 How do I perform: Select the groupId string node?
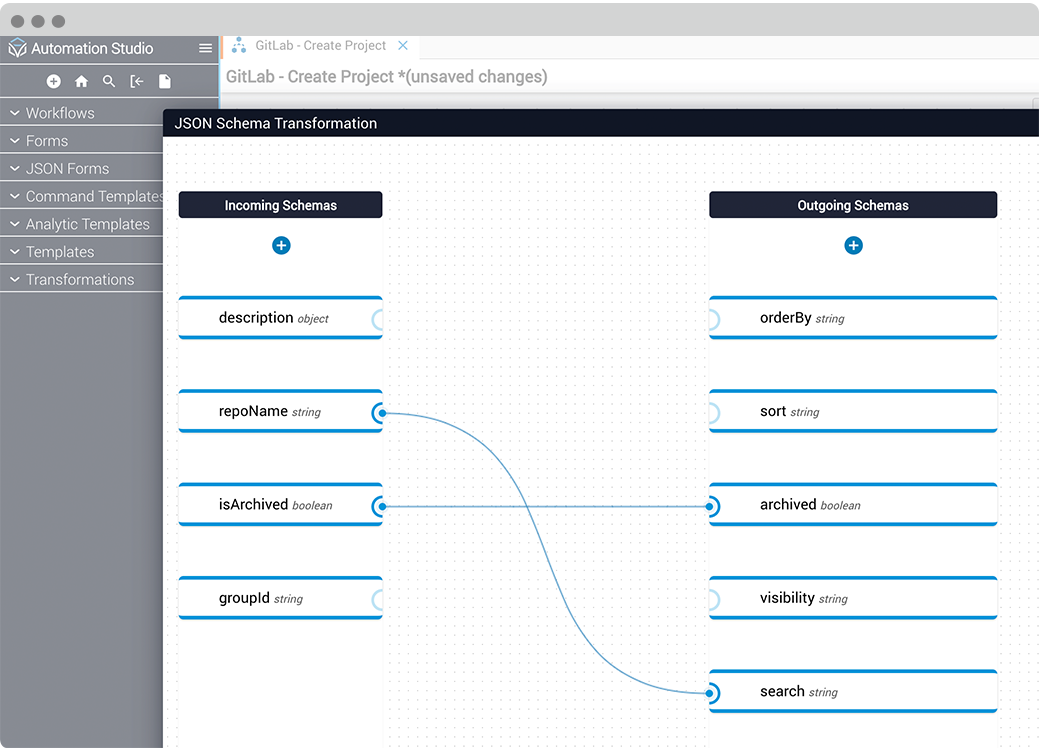pos(280,598)
